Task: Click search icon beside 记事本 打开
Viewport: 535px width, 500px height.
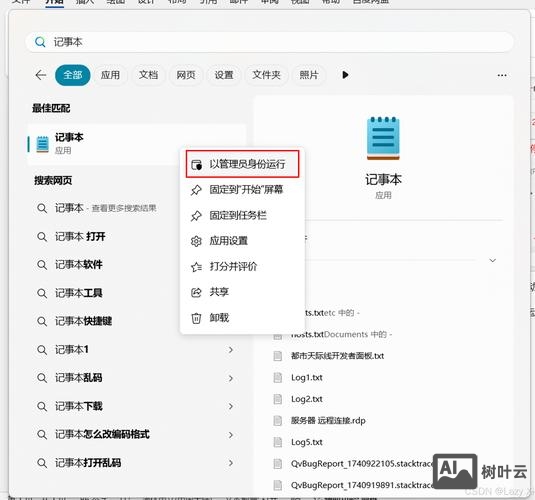Action: pos(42,237)
